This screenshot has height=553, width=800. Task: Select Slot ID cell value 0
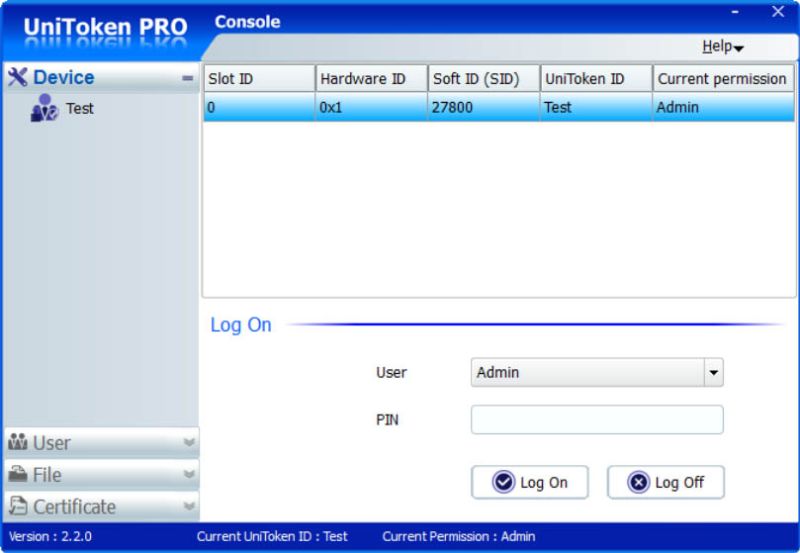point(259,107)
